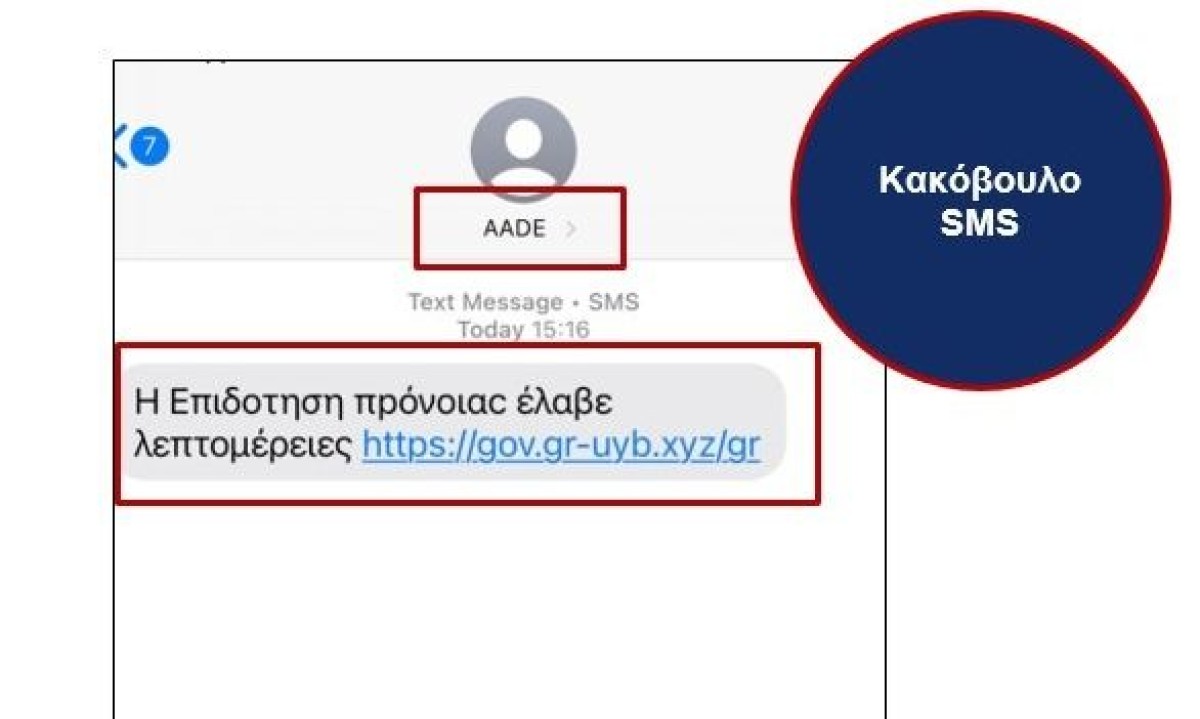This screenshot has width=1200, height=719.
Task: Tap the Today 15:16 timestamp
Action: point(523,330)
